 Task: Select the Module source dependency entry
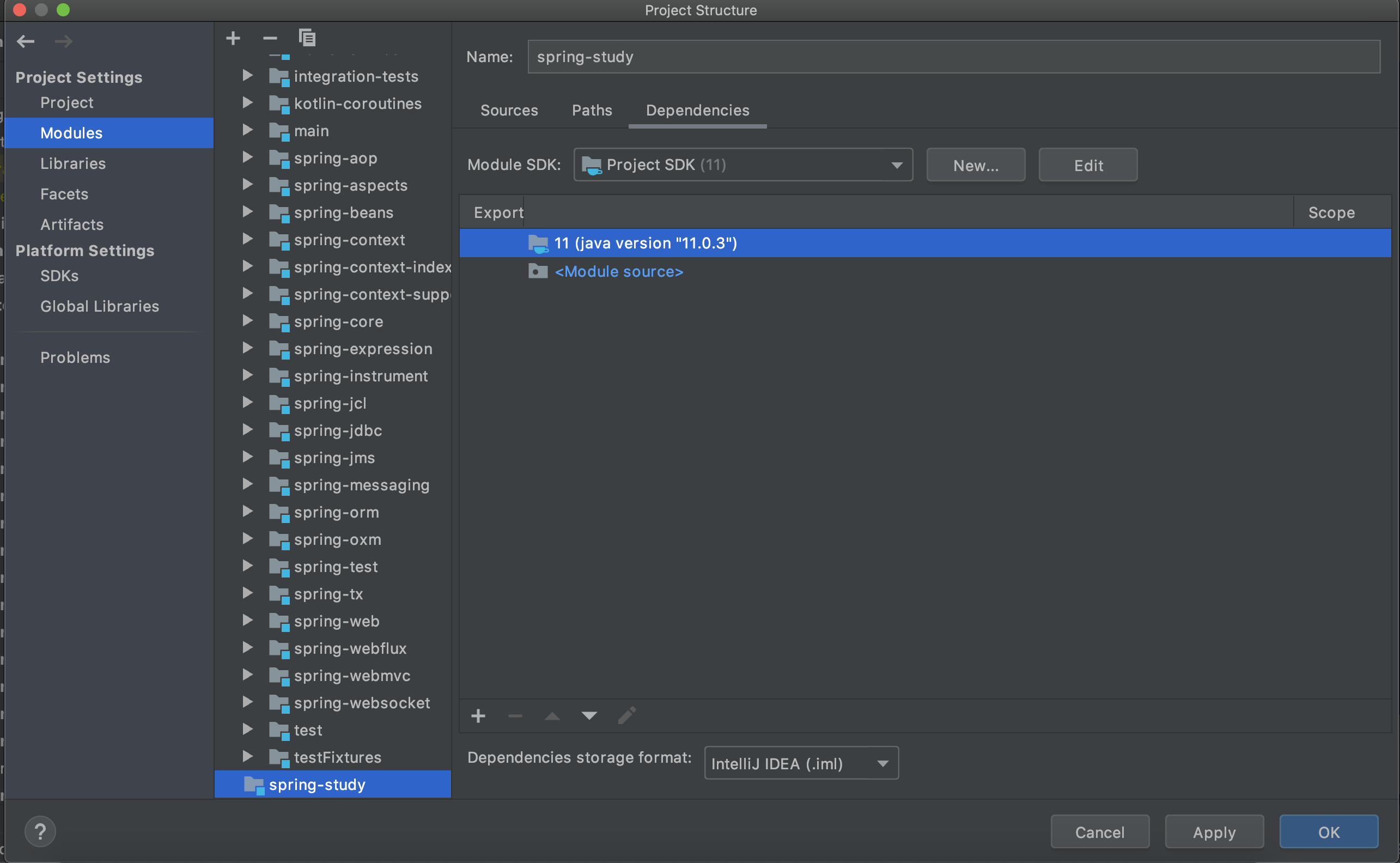tap(619, 272)
